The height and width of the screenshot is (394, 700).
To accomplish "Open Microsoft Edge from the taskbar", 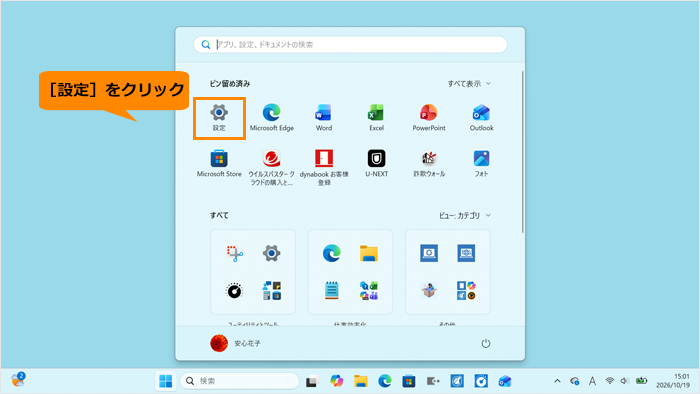I will click(x=385, y=381).
